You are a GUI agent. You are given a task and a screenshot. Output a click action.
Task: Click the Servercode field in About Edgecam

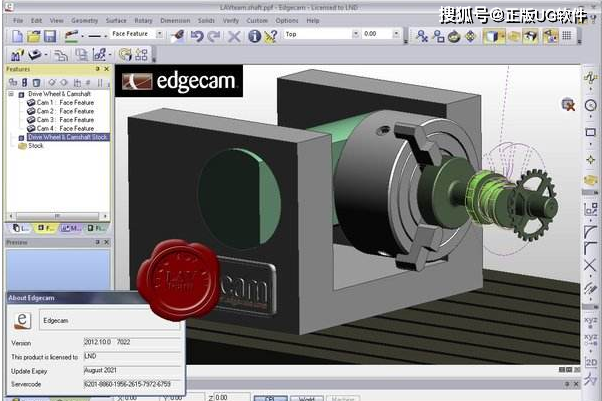[x=131, y=384]
